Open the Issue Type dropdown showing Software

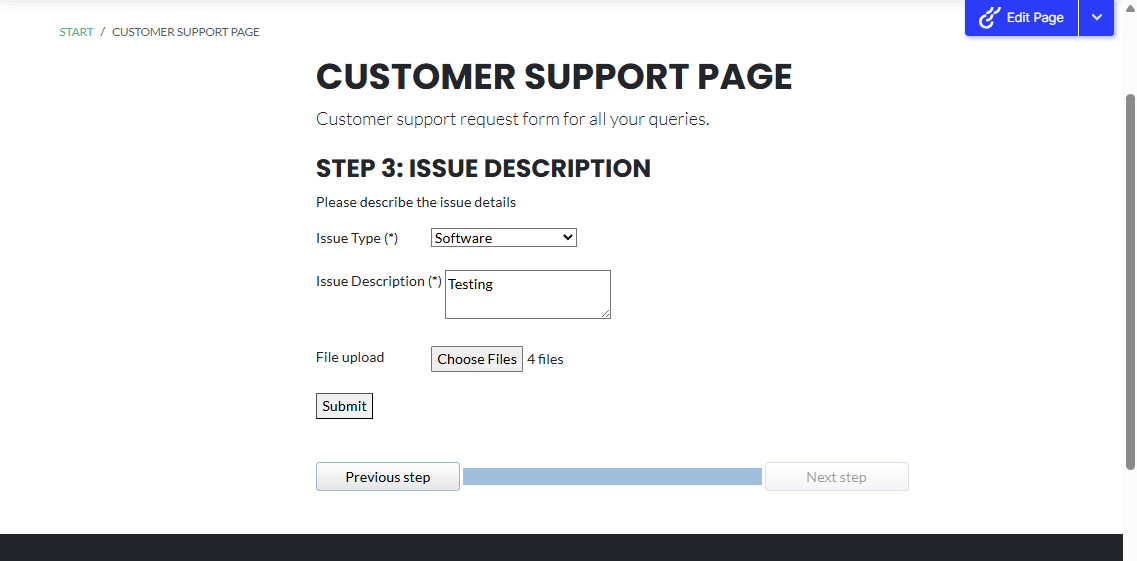pos(503,238)
